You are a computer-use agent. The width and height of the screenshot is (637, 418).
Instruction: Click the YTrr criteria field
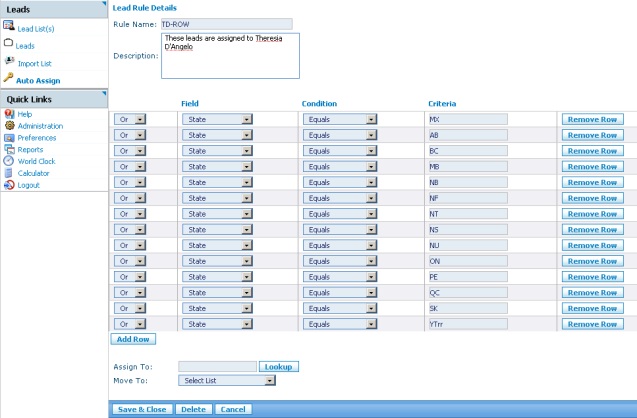[468, 324]
